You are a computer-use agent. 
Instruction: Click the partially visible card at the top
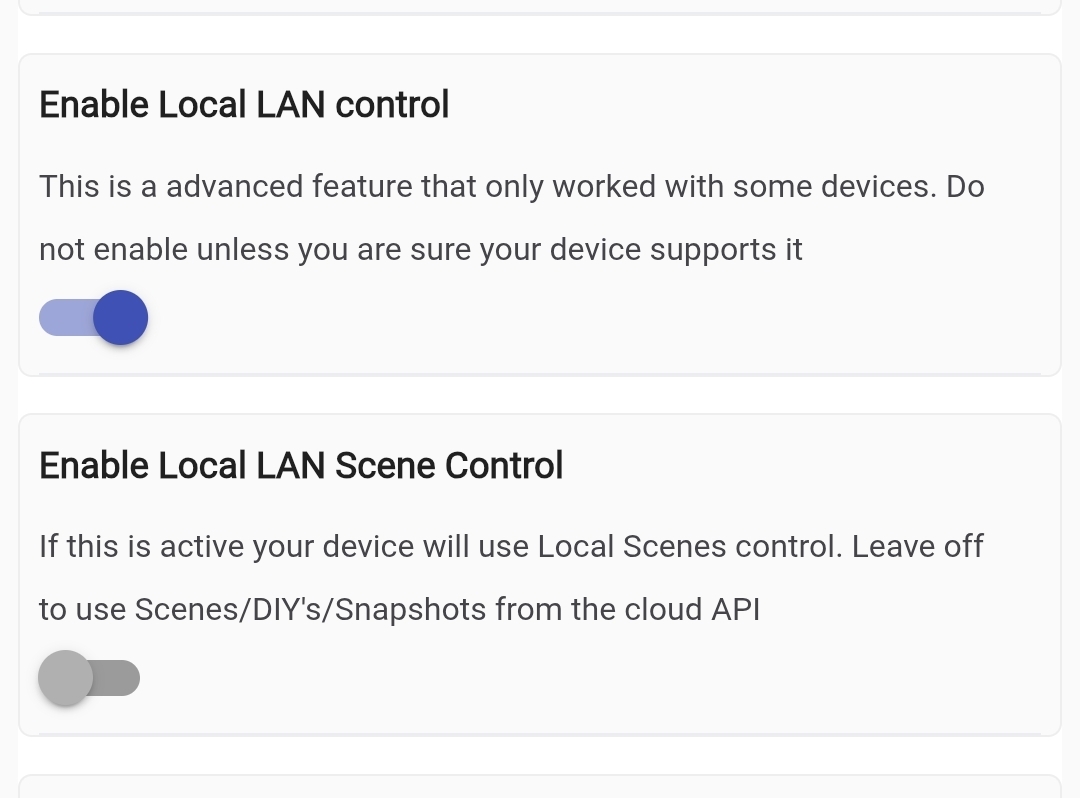tap(540, 6)
